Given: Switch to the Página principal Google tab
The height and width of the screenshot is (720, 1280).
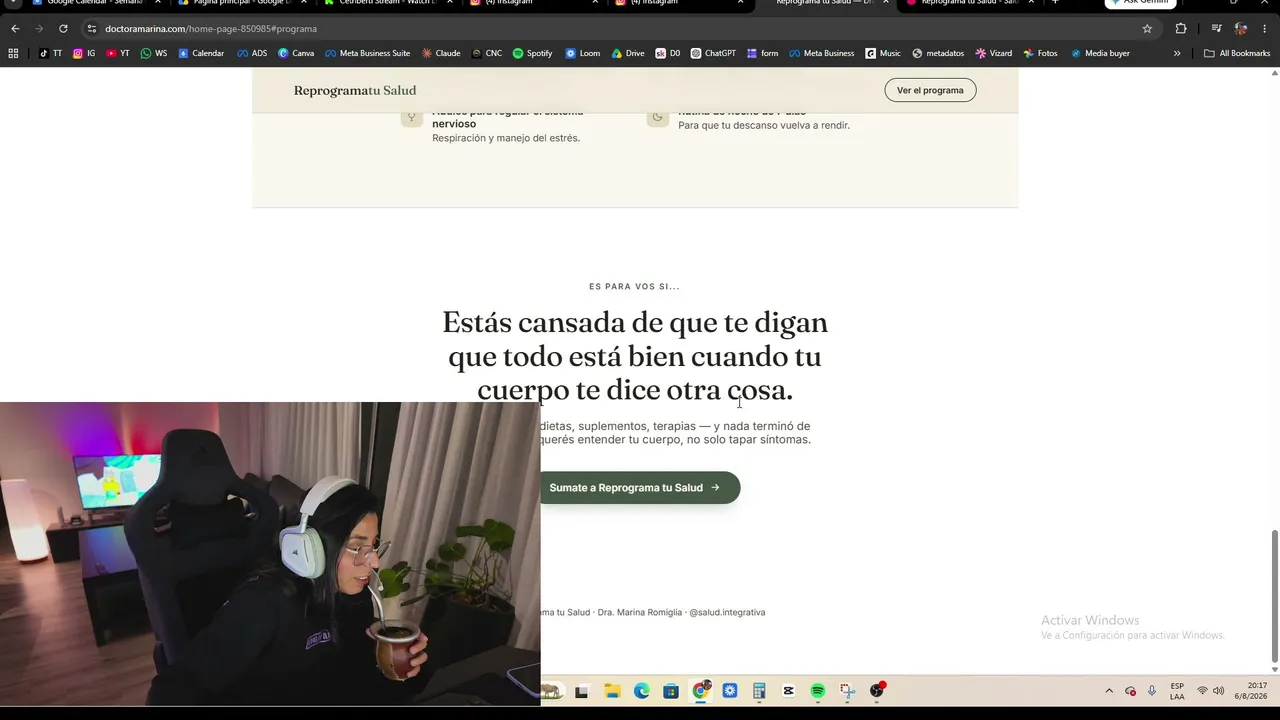Looking at the screenshot, I should pos(240,3).
